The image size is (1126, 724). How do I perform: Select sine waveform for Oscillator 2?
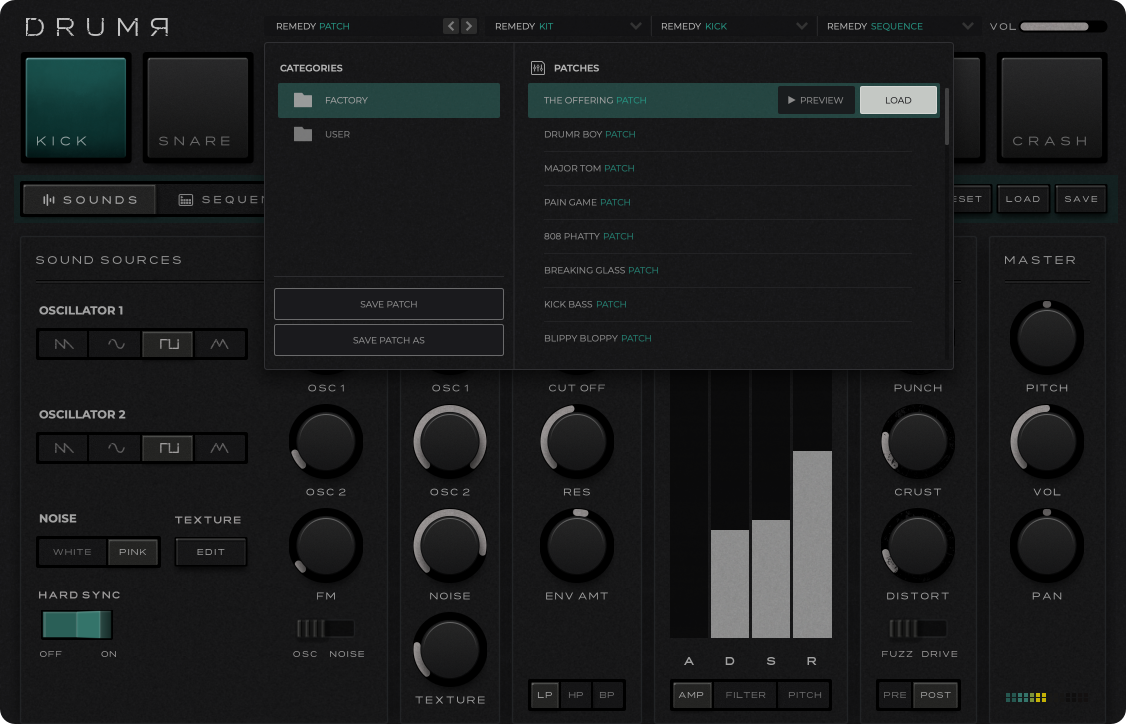(116, 448)
